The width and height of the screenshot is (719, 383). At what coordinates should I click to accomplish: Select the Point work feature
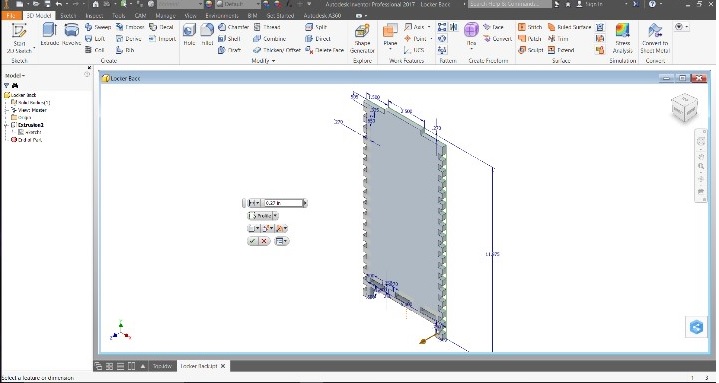415,39
